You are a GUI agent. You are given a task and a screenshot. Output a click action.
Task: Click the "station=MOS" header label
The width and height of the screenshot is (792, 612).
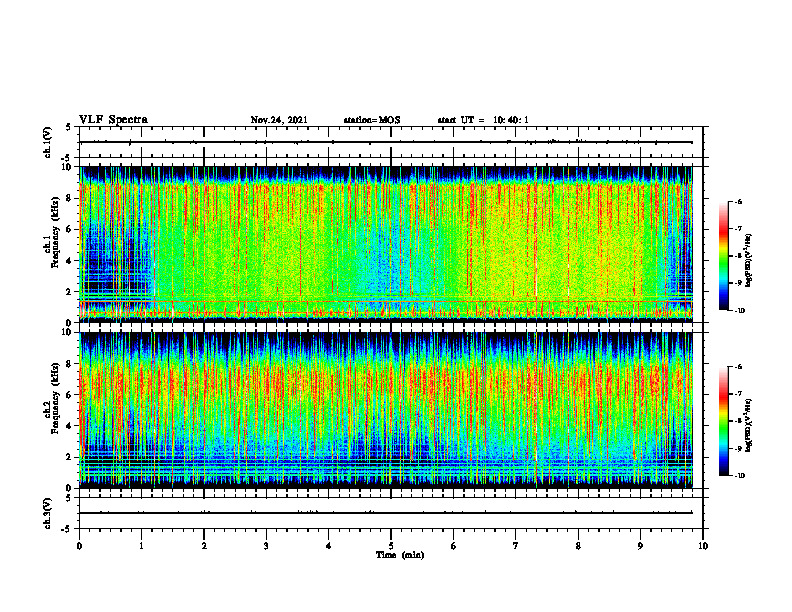point(372,120)
